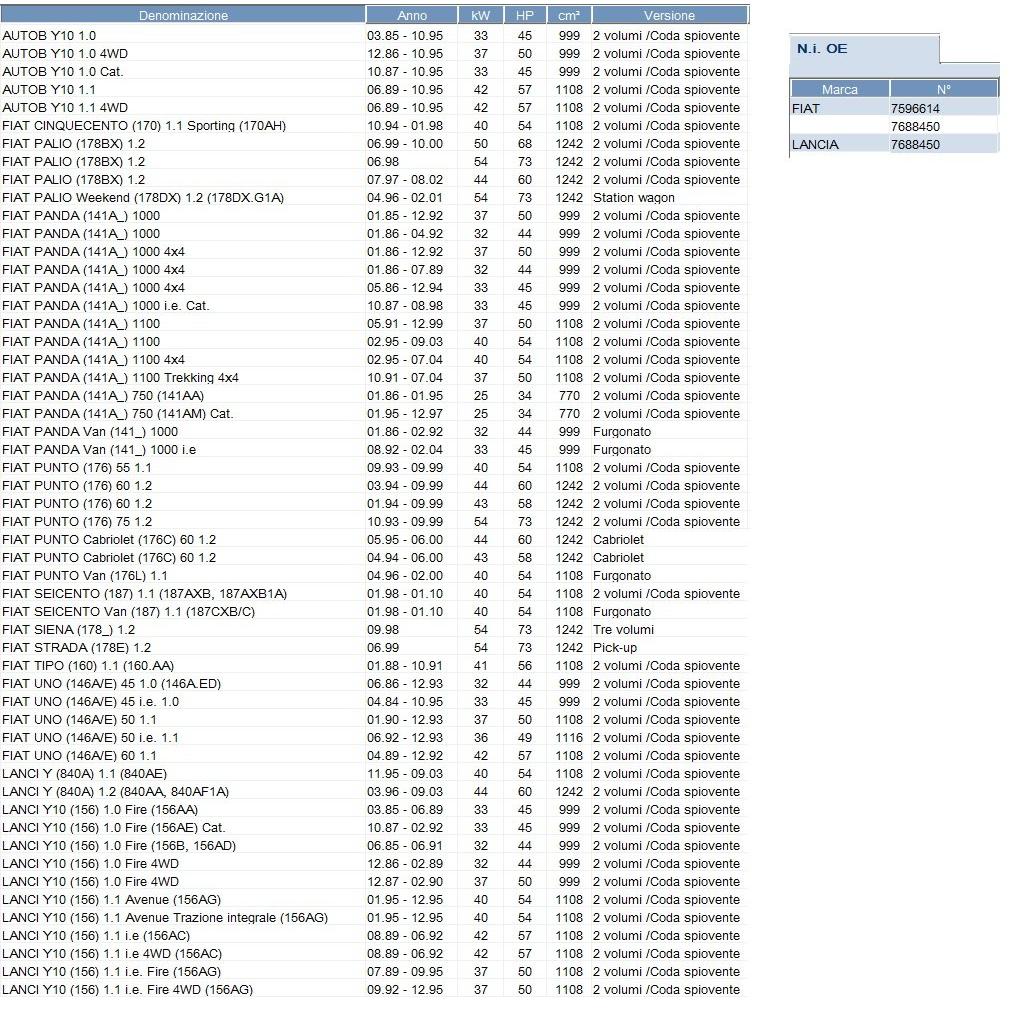
Task: Select FIAT SEICENTO Van (187) 1.1 row
Action: pyautogui.click(x=375, y=612)
